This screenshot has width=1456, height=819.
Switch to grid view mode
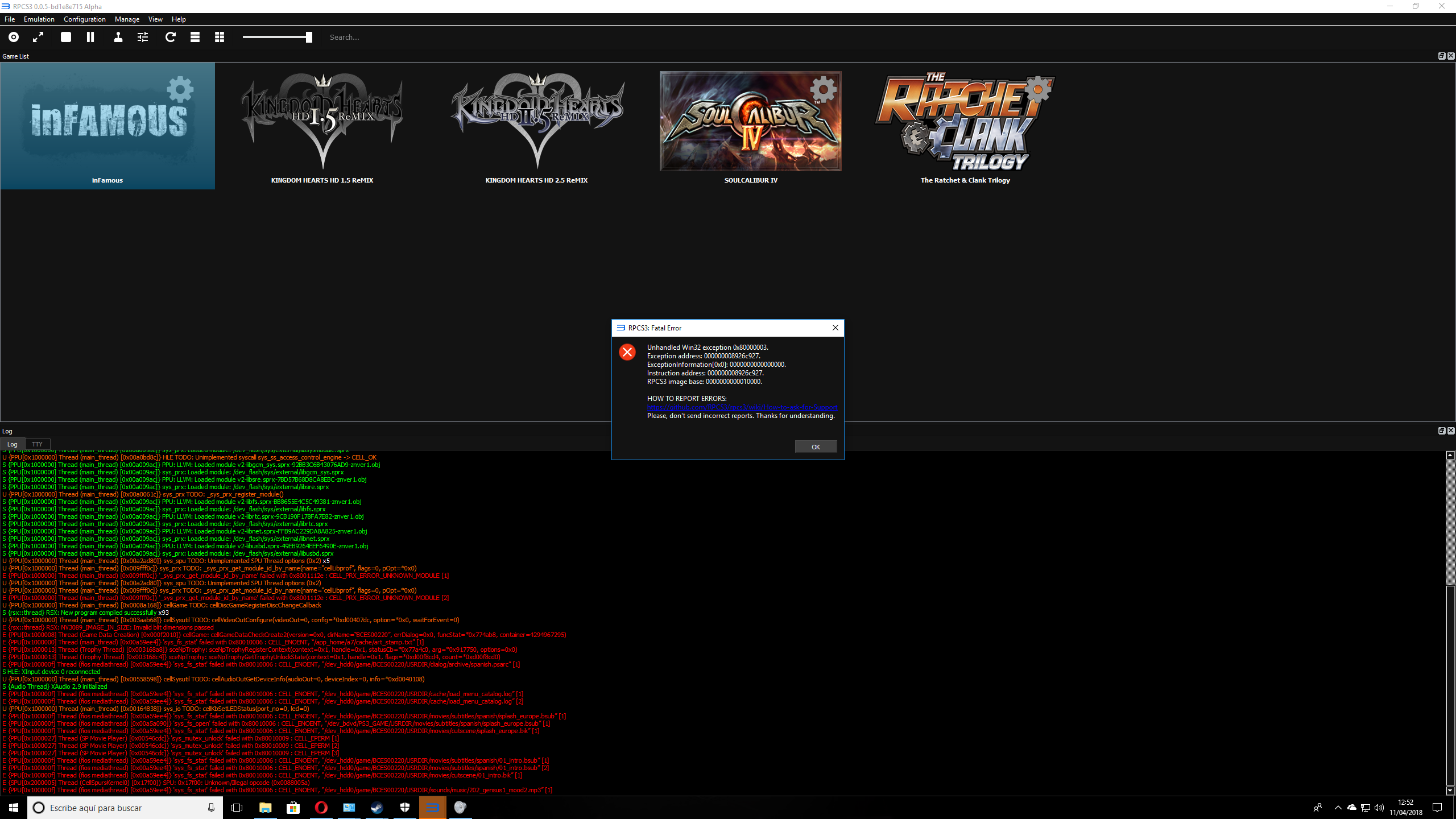click(x=220, y=37)
